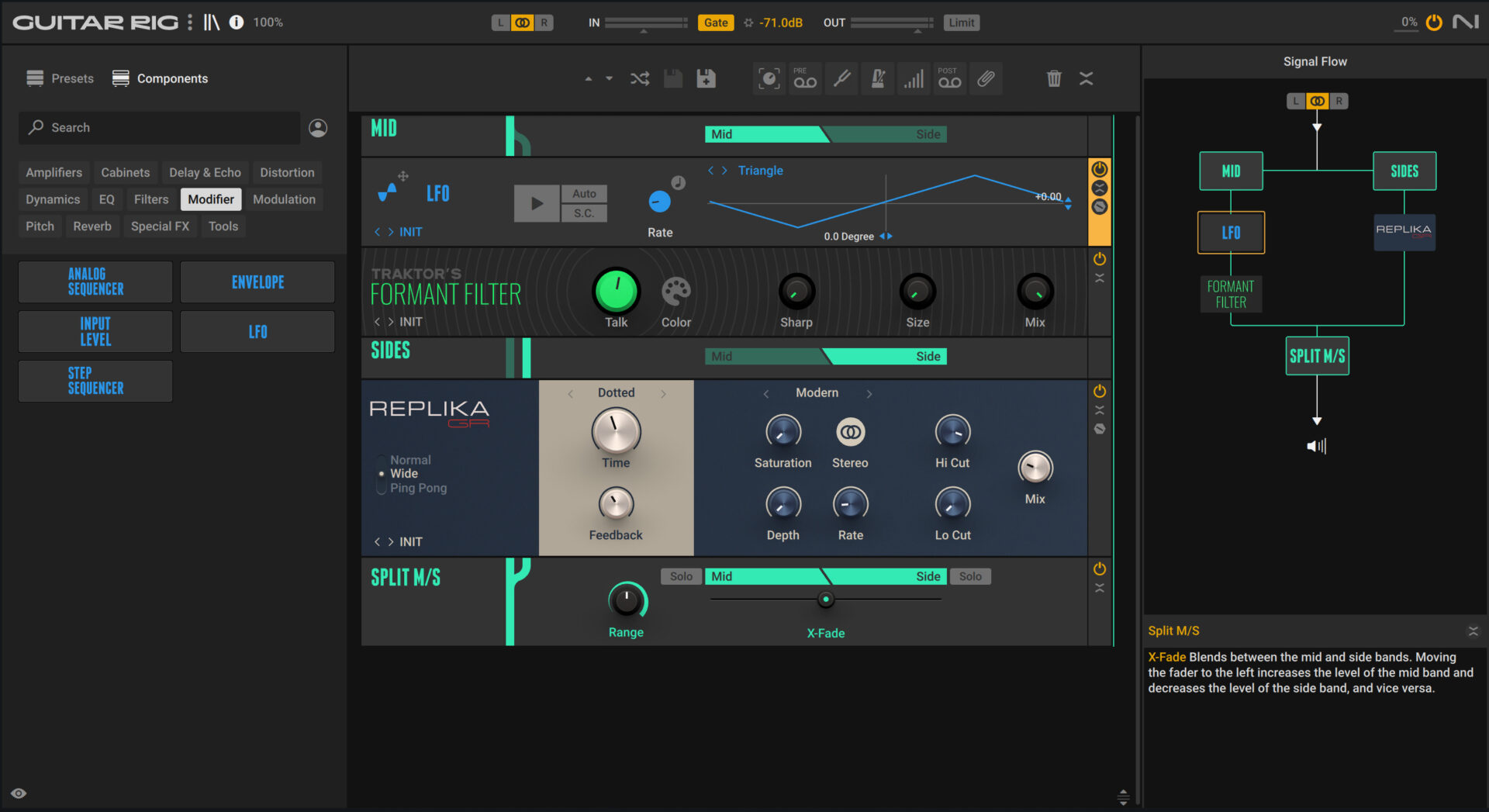
Task: Click the NI logo icon
Action: point(1466,22)
